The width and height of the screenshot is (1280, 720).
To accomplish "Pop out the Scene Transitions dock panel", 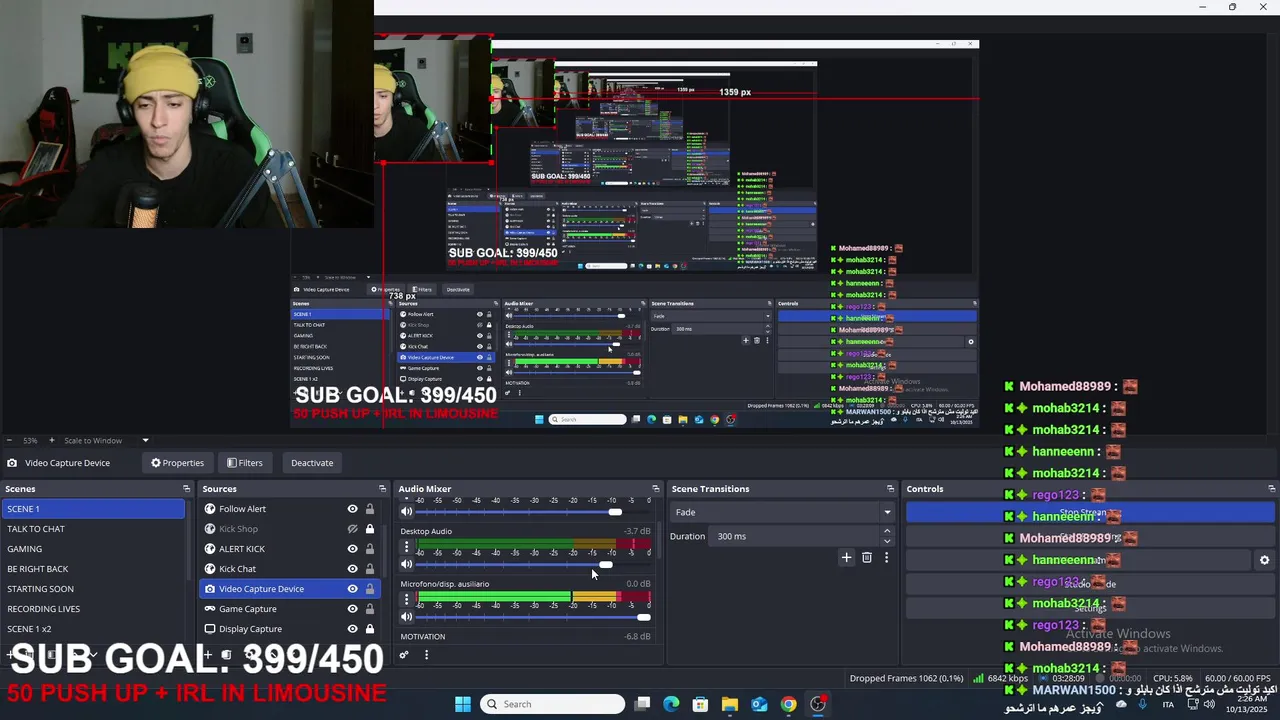I will click(890, 489).
